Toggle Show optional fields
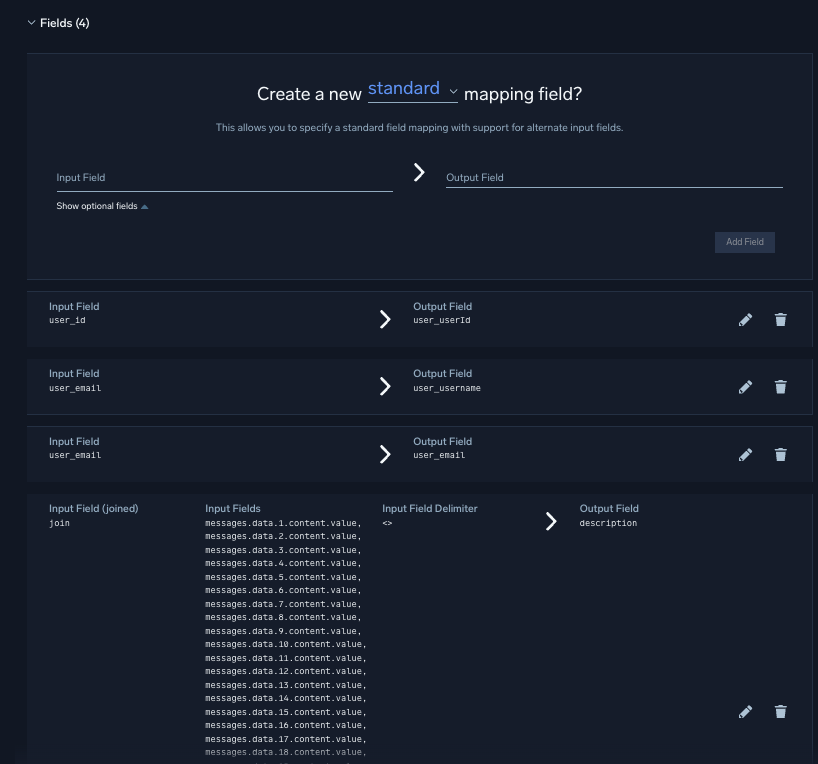Image resolution: width=818 pixels, height=764 pixels. [102, 206]
